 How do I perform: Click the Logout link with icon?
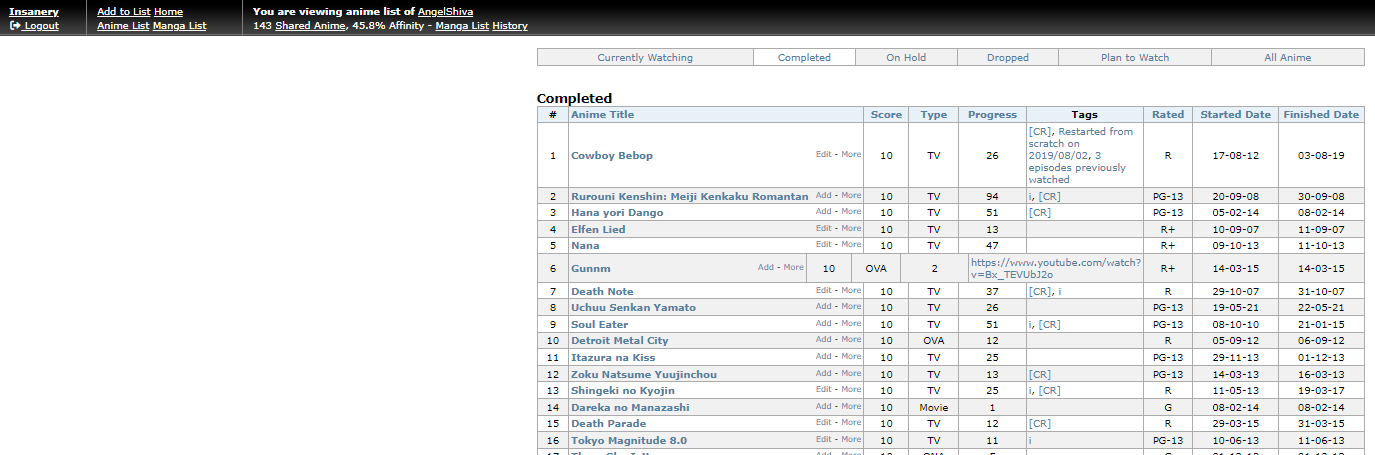click(x=35, y=26)
